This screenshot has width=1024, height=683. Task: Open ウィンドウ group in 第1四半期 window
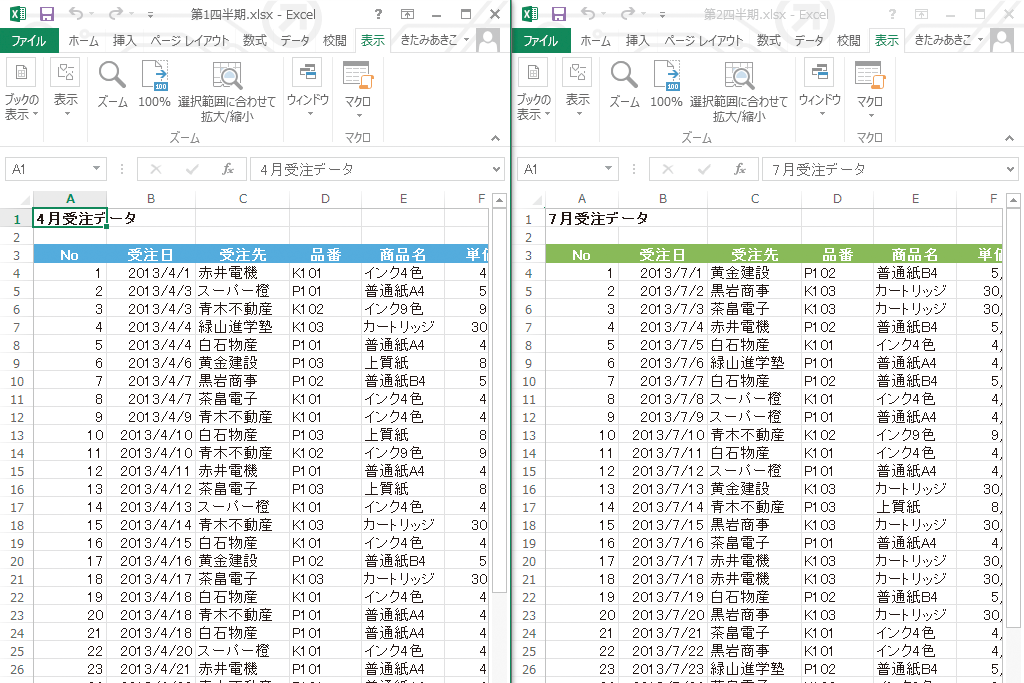(x=308, y=89)
